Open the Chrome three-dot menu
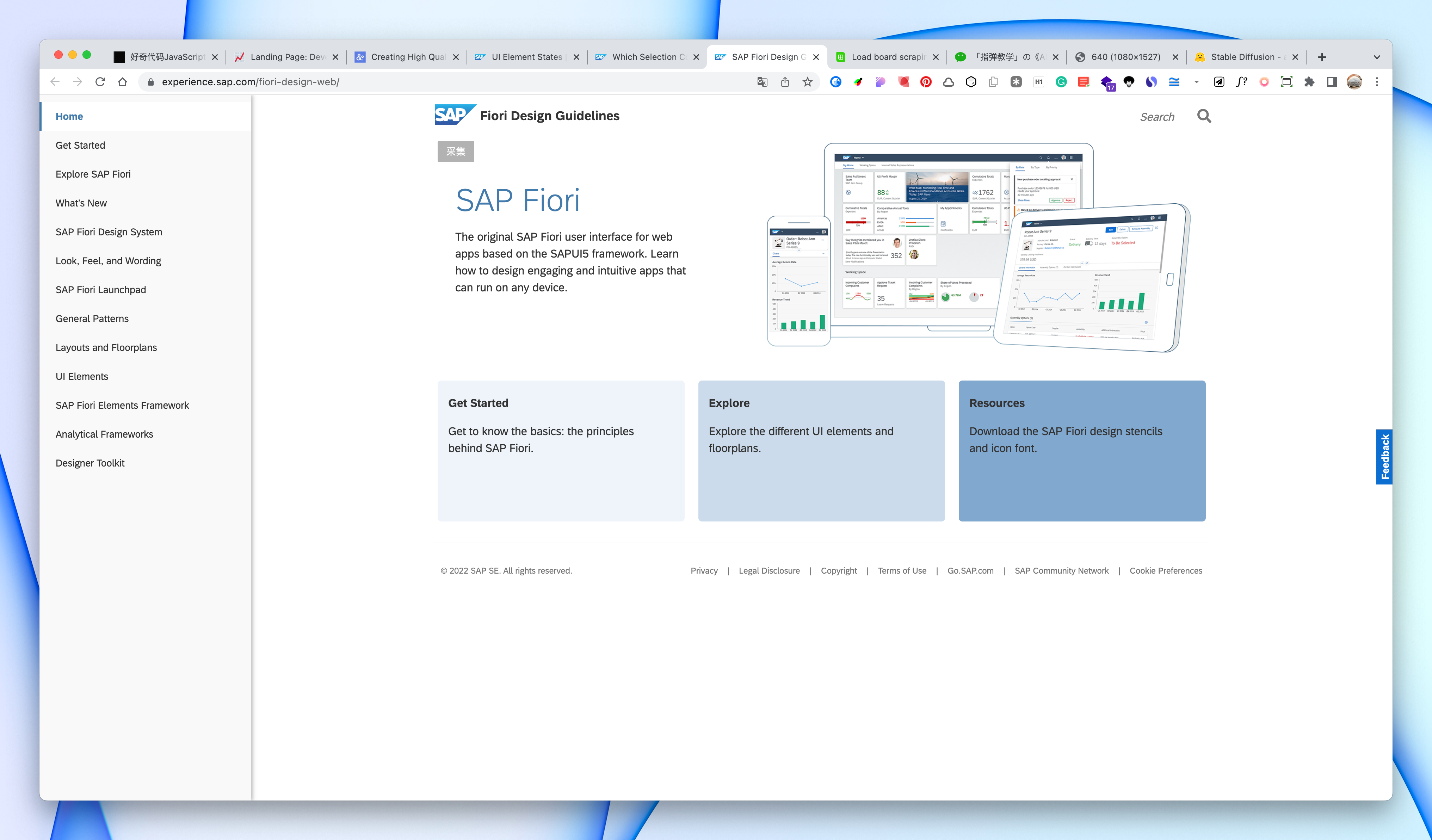 coord(1377,82)
